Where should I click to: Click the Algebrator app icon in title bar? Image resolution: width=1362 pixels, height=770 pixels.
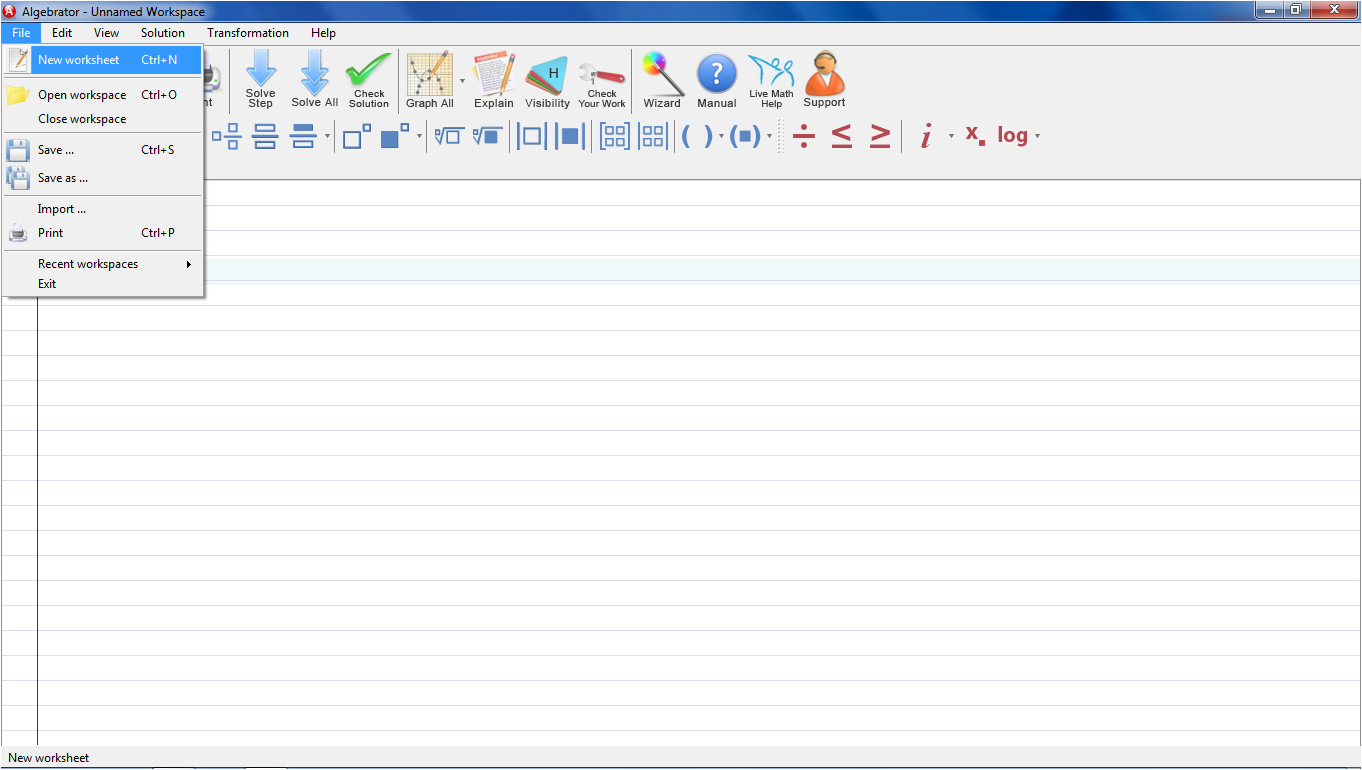pos(10,11)
